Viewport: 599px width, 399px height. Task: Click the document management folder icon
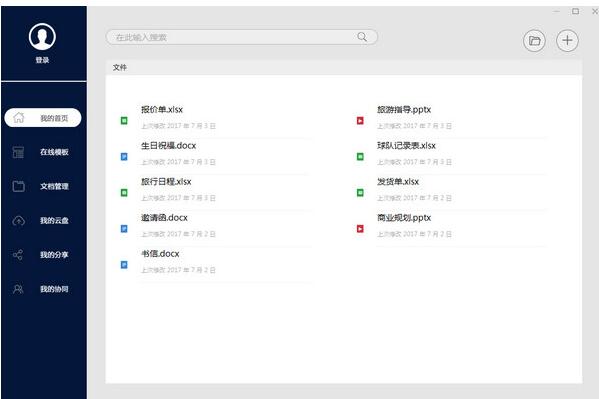[x=18, y=186]
